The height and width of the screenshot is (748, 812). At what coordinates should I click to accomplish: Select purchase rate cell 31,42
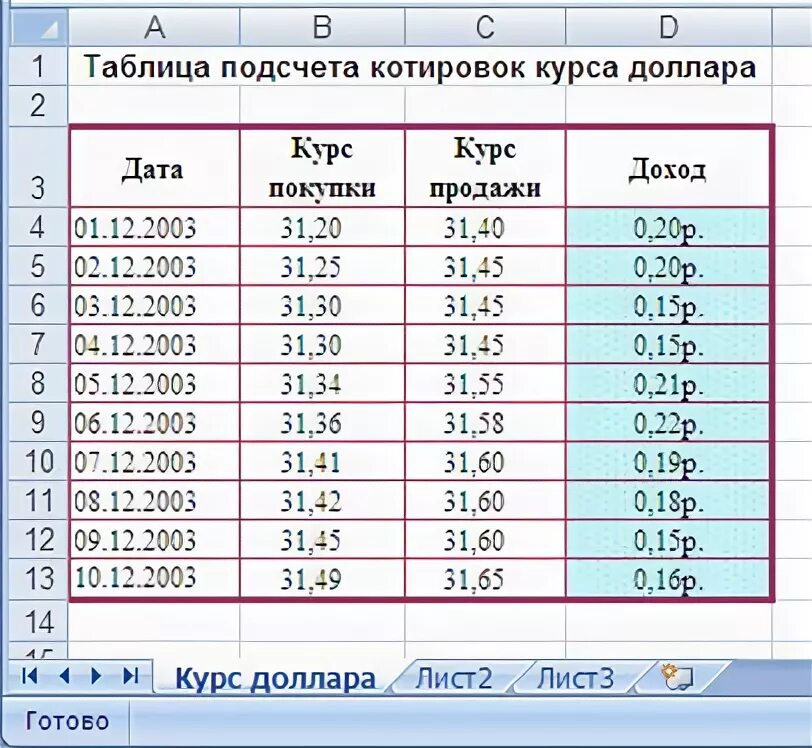322,500
